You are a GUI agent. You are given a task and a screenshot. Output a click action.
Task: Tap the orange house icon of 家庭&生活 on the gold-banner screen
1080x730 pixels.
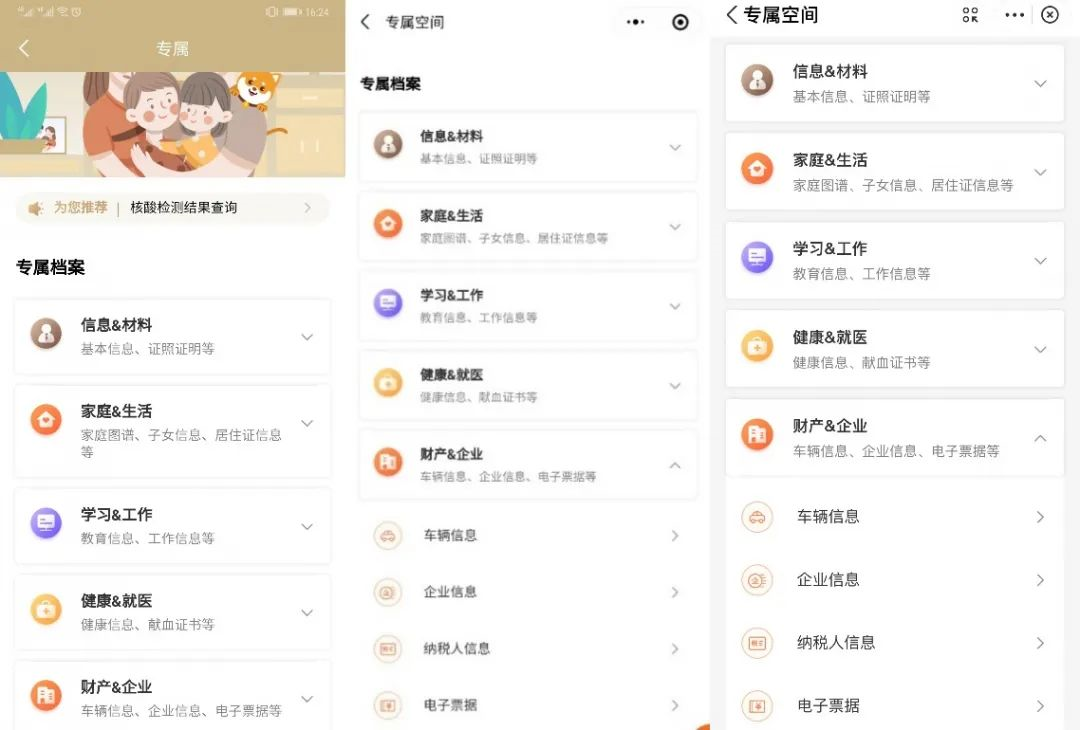click(46, 419)
